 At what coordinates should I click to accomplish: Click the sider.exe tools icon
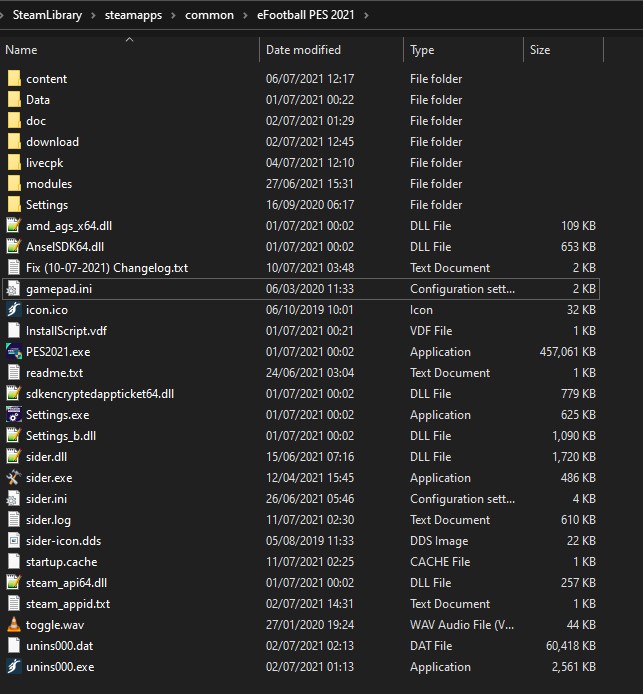[14, 478]
